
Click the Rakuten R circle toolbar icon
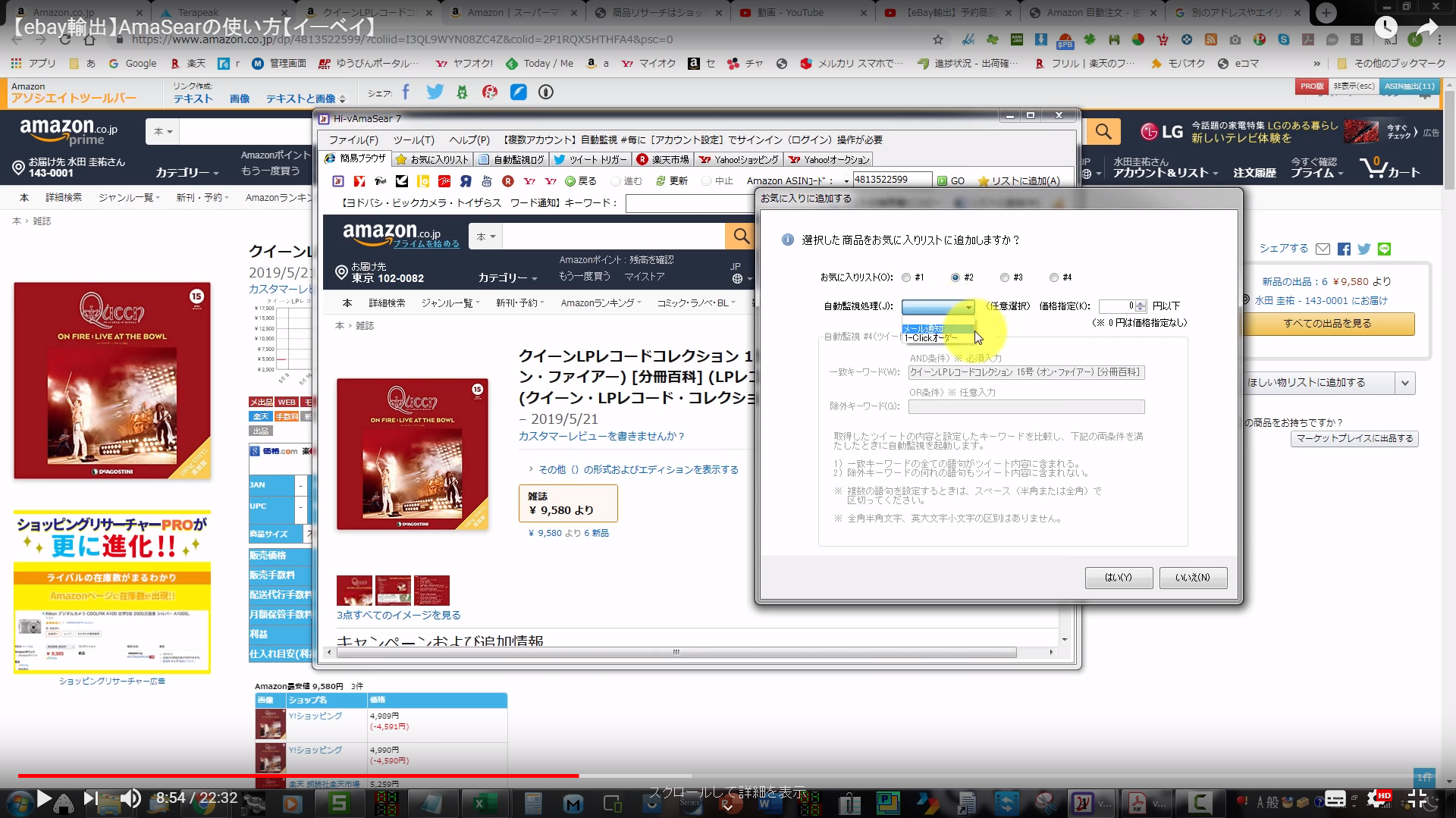pos(508,181)
